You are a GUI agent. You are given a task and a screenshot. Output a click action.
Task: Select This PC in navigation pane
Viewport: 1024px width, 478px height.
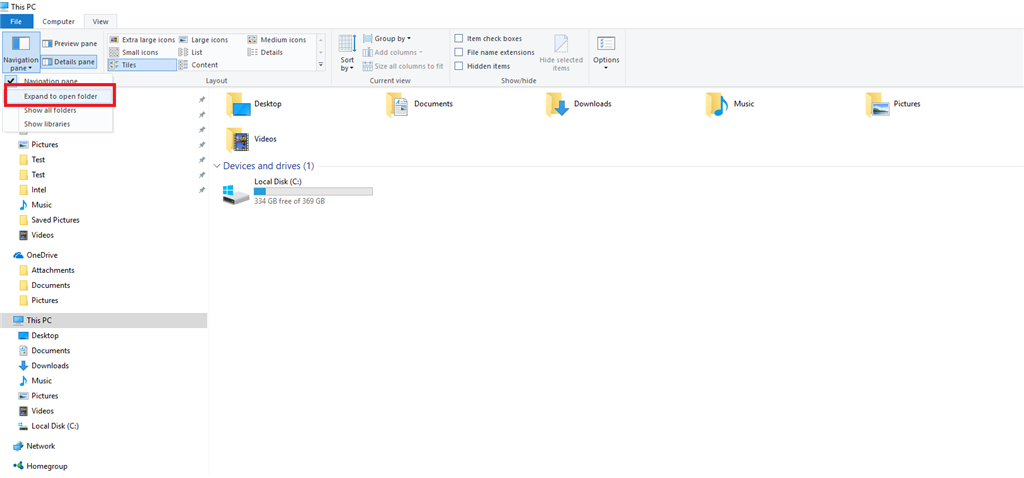(x=103, y=320)
